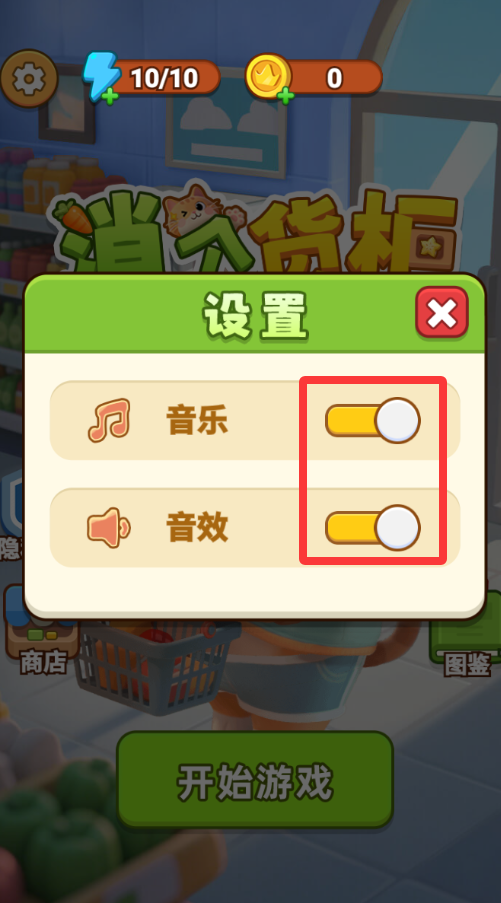Tap the music note icon

tap(109, 420)
